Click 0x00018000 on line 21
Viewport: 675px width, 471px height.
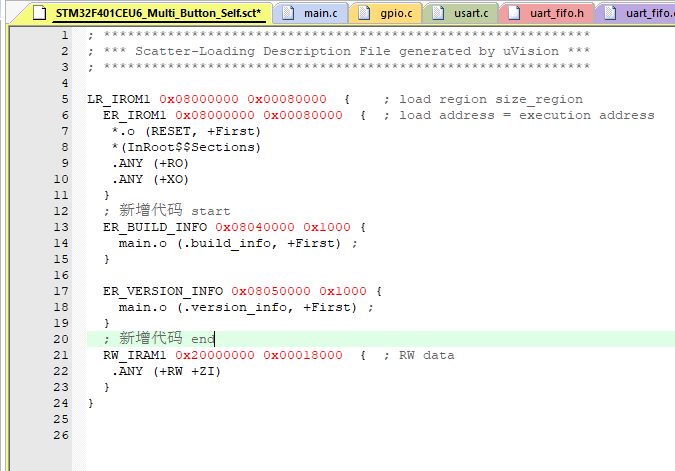[x=303, y=356]
